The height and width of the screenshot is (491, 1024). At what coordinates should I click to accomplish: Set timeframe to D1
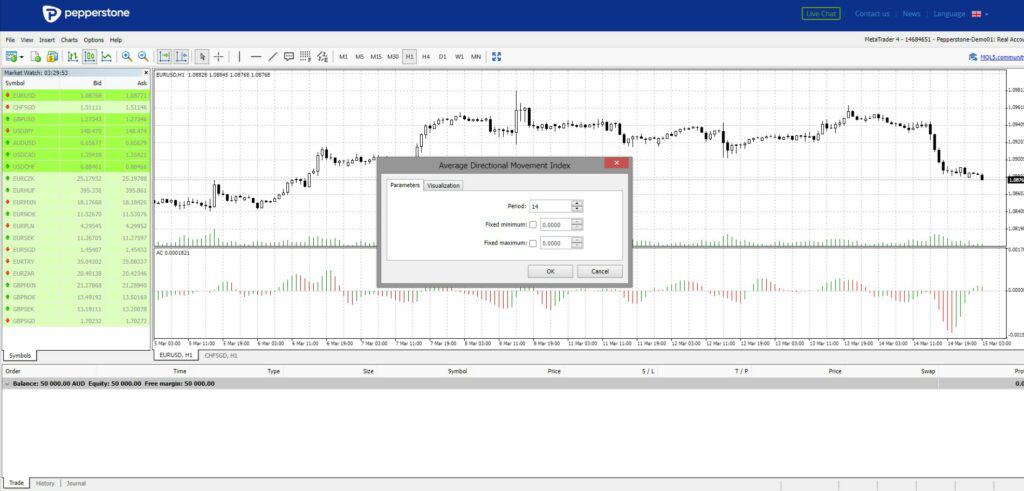(443, 57)
